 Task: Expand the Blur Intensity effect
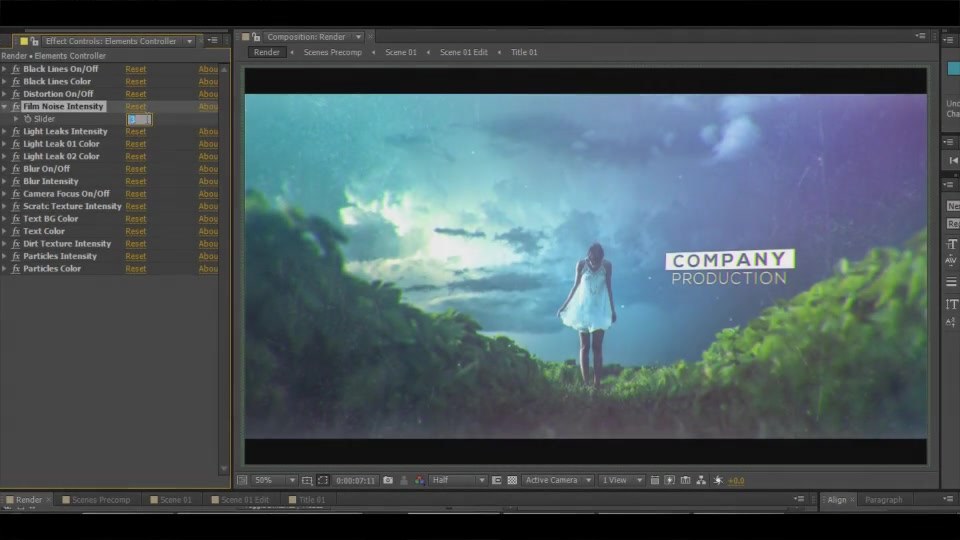(x=5, y=181)
